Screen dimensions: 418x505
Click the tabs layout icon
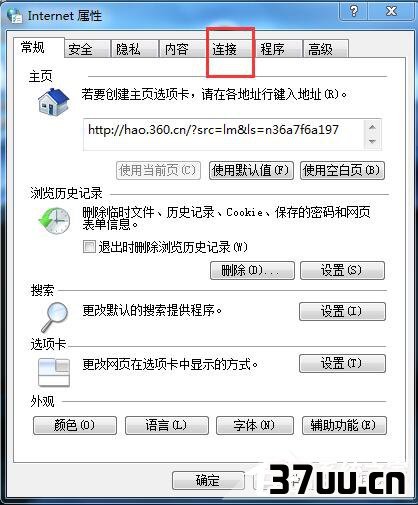54,372
